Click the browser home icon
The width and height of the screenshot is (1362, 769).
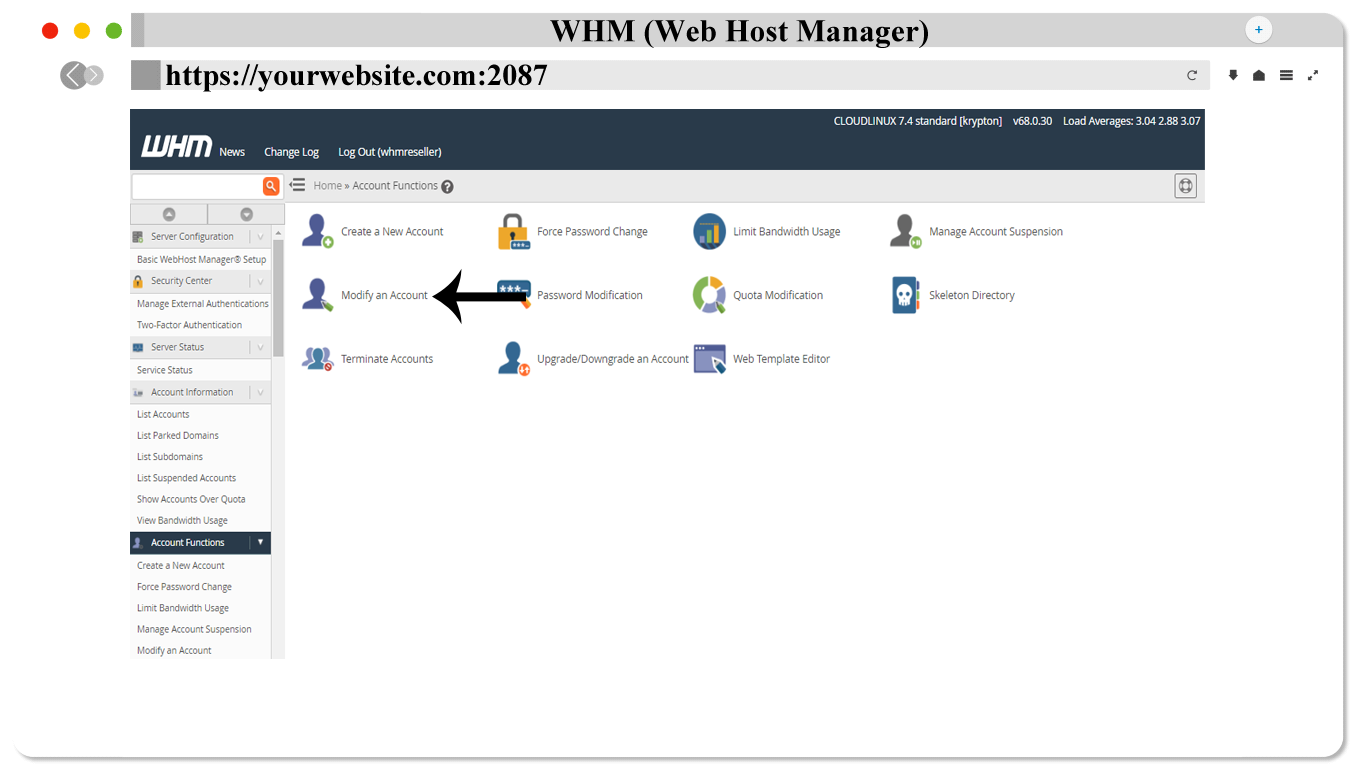point(1259,75)
